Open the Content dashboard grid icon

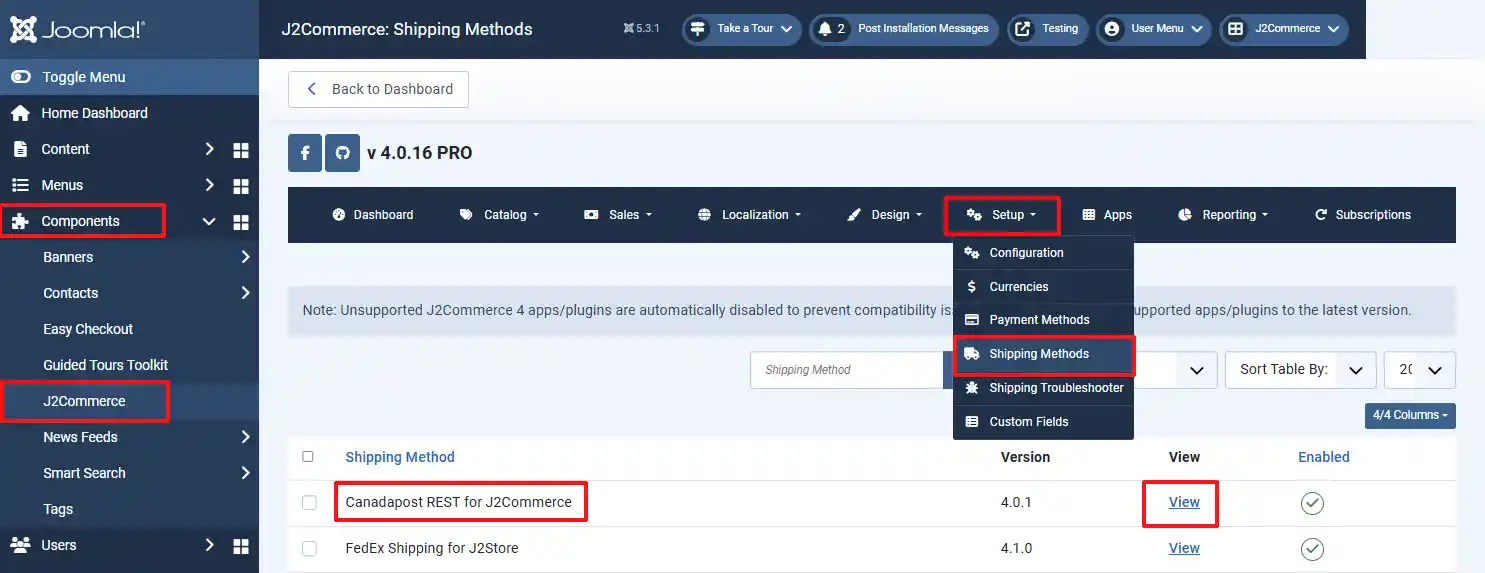(x=240, y=150)
